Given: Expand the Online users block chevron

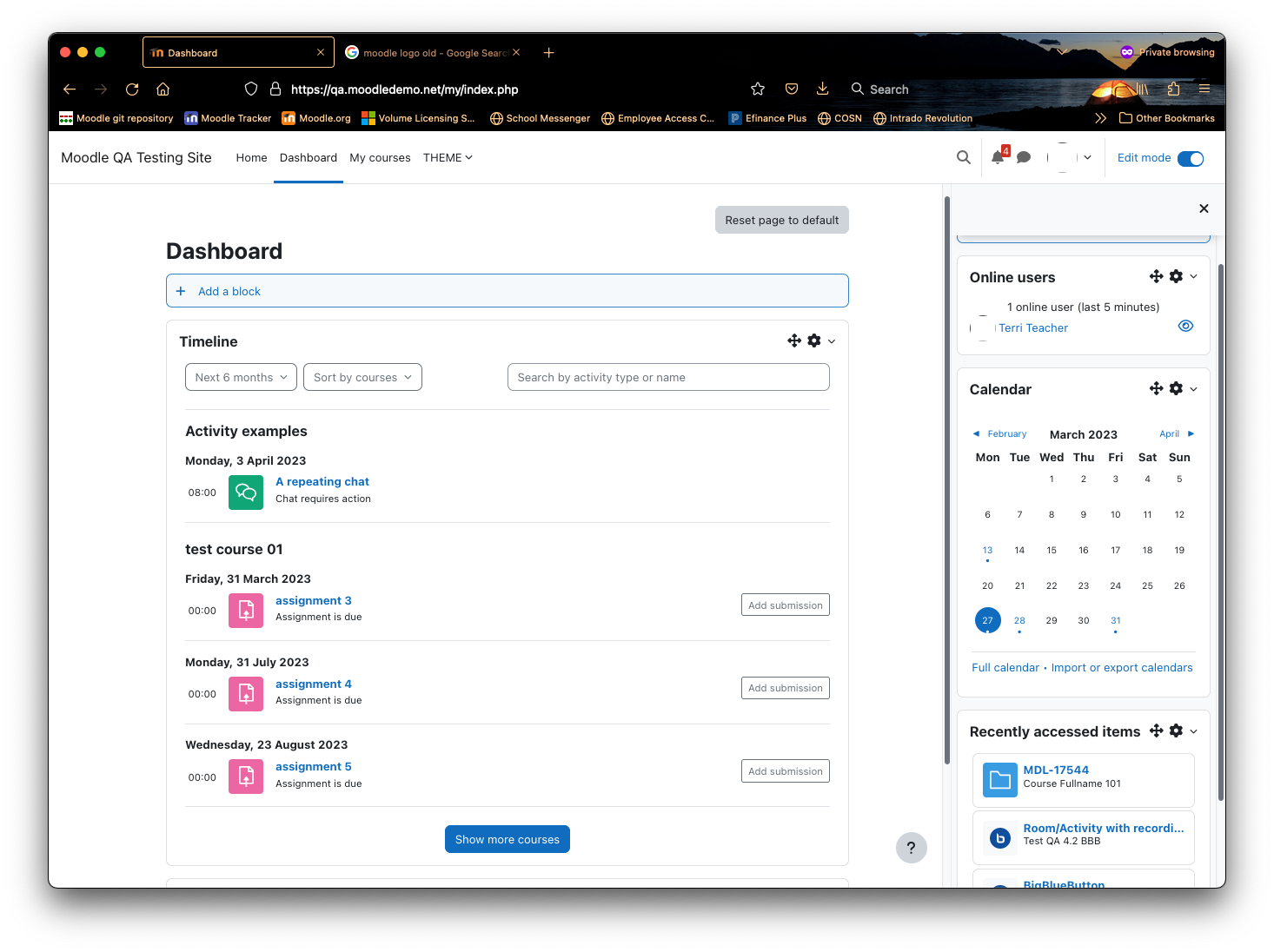Looking at the screenshot, I should pyautogui.click(x=1193, y=276).
